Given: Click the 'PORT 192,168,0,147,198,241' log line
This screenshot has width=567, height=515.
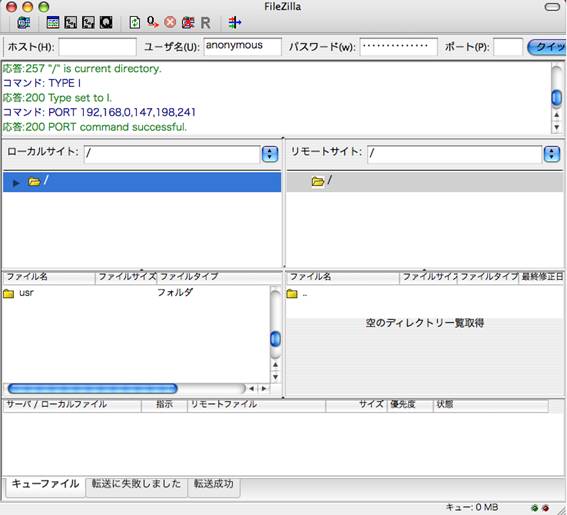Looking at the screenshot, I should pyautogui.click(x=99, y=112).
